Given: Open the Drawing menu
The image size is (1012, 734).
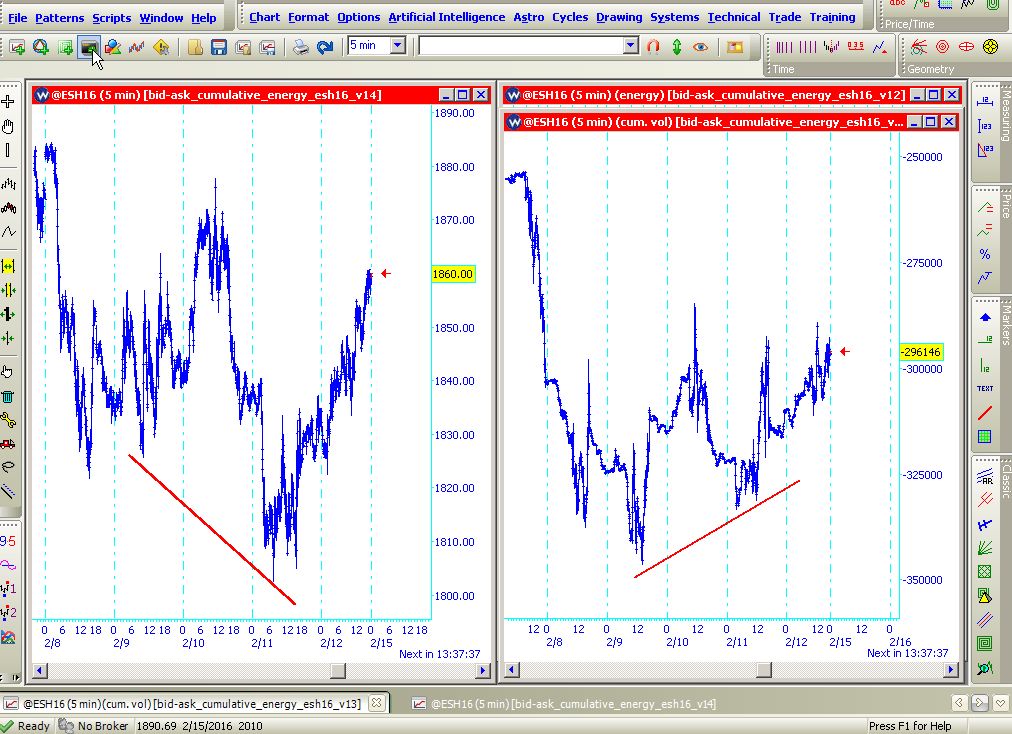Looking at the screenshot, I should pyautogui.click(x=619, y=17).
